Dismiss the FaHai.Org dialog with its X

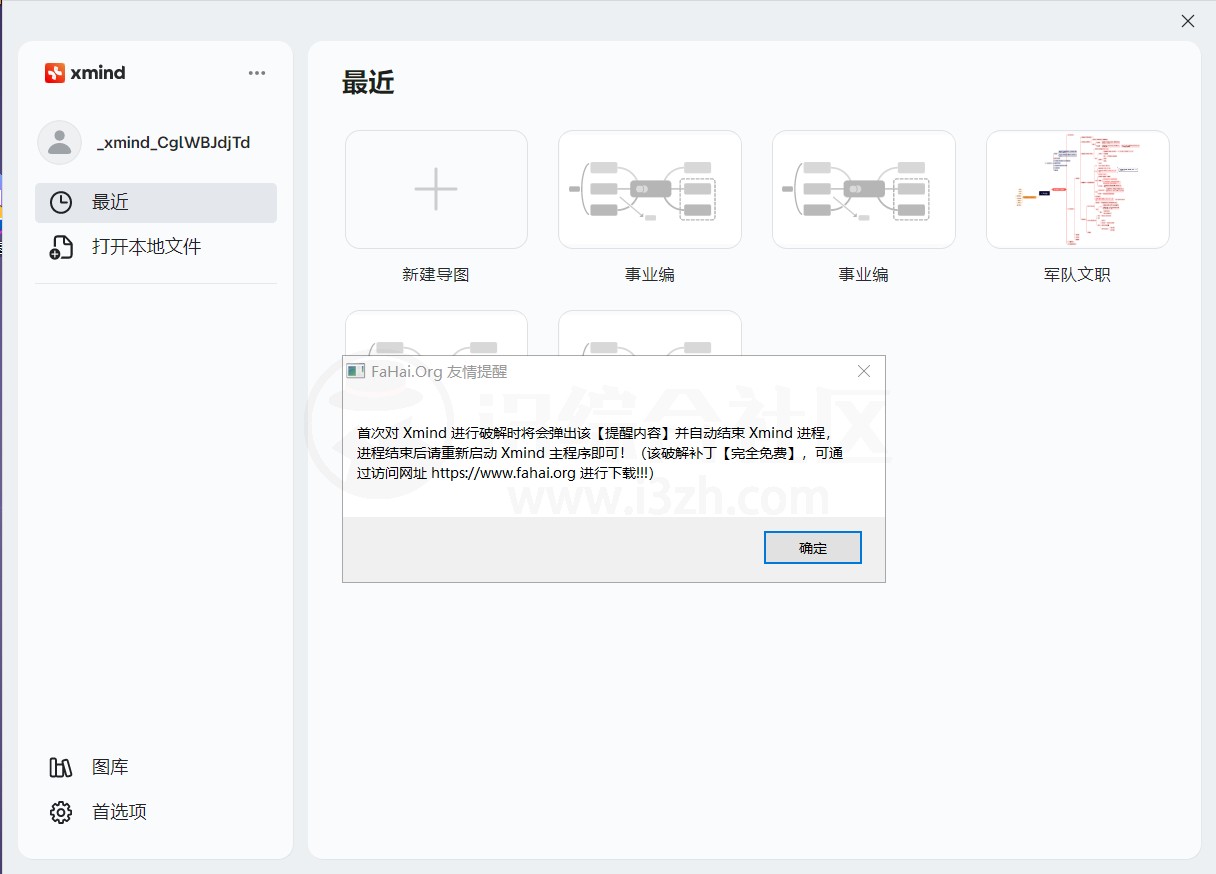pos(863,370)
